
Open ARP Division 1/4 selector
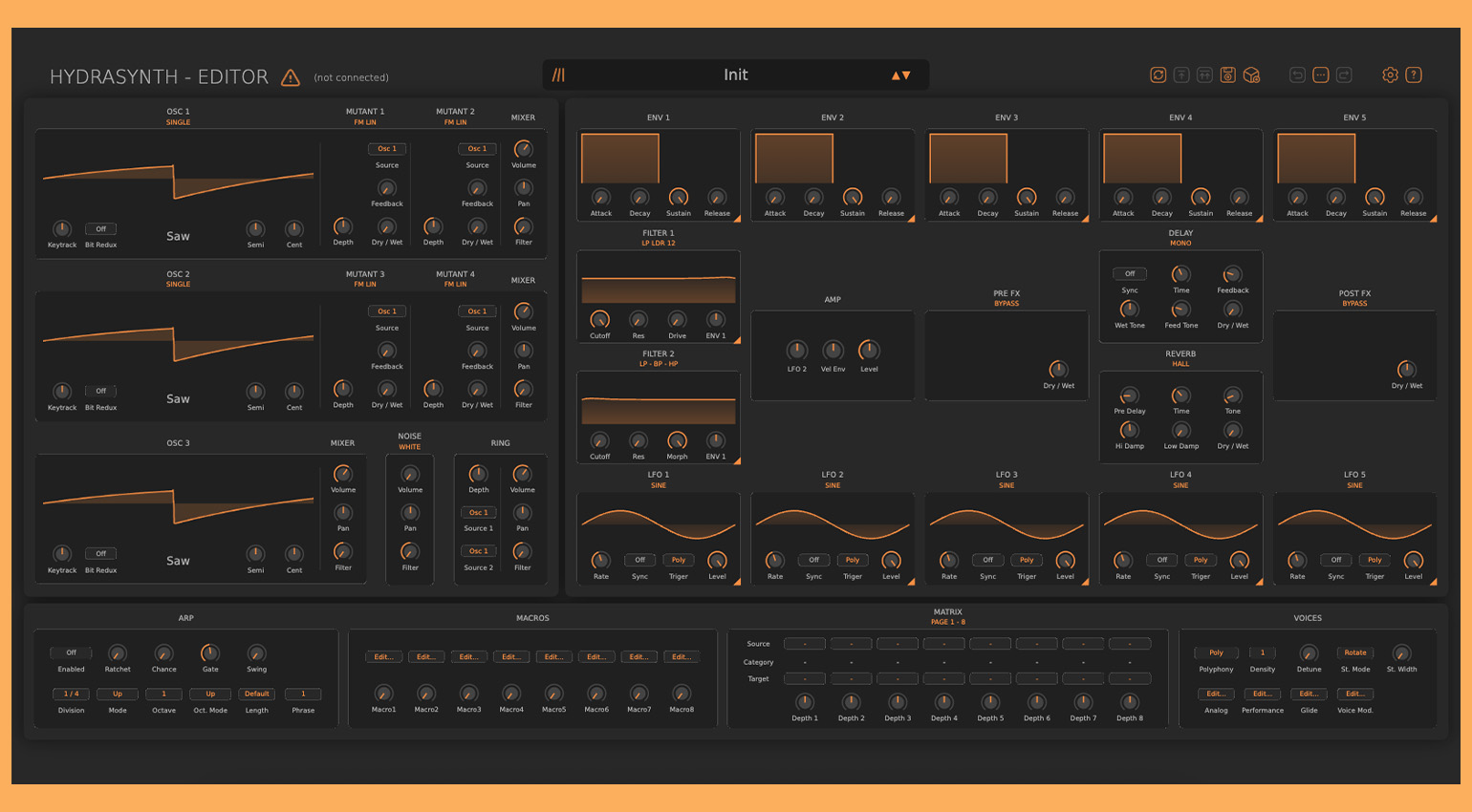(72, 694)
